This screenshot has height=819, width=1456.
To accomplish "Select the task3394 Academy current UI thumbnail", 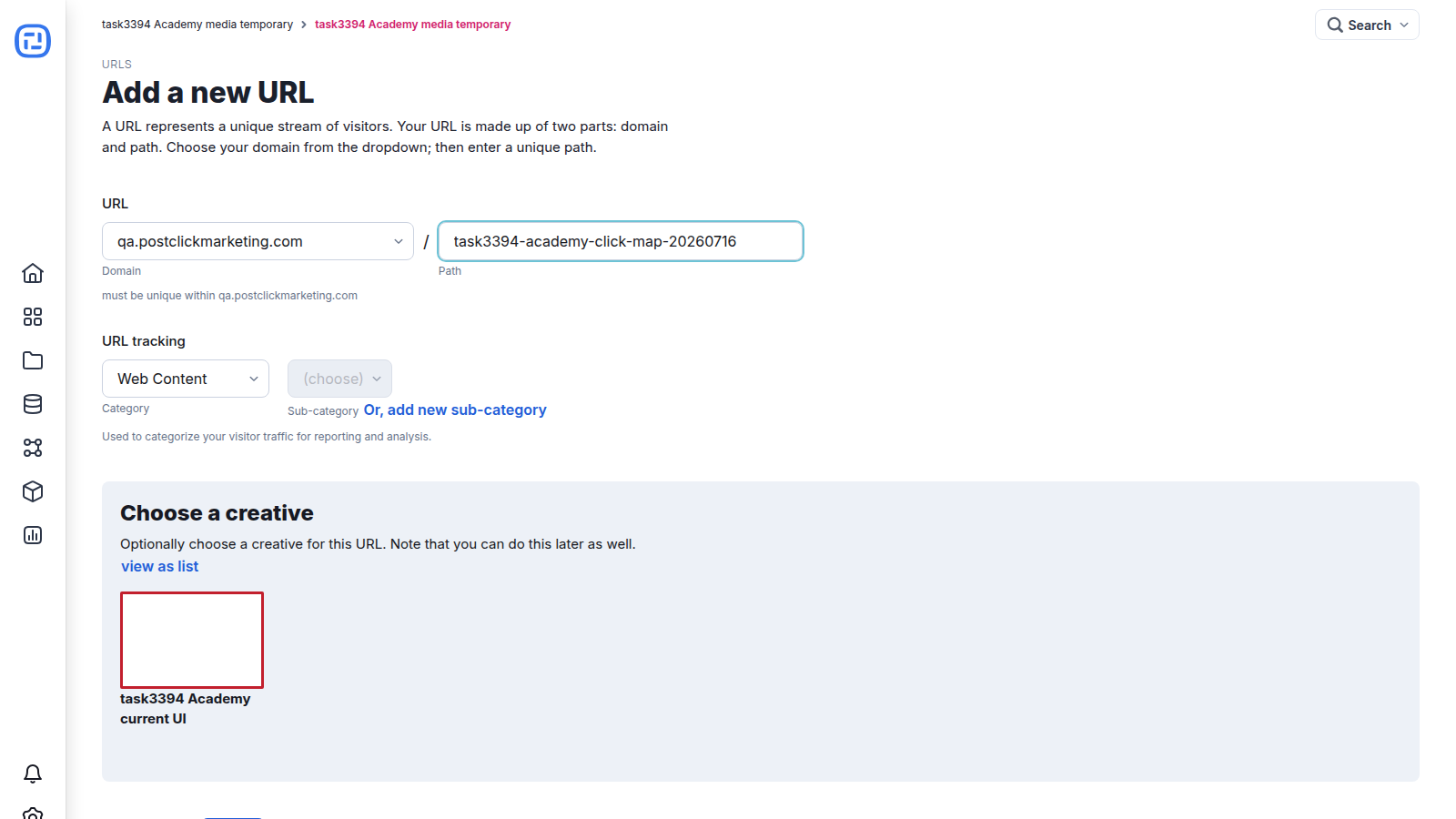I will (x=192, y=640).
